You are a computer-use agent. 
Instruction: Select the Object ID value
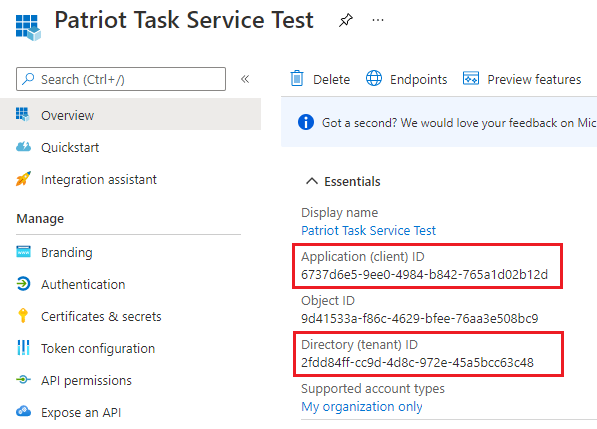click(420, 318)
